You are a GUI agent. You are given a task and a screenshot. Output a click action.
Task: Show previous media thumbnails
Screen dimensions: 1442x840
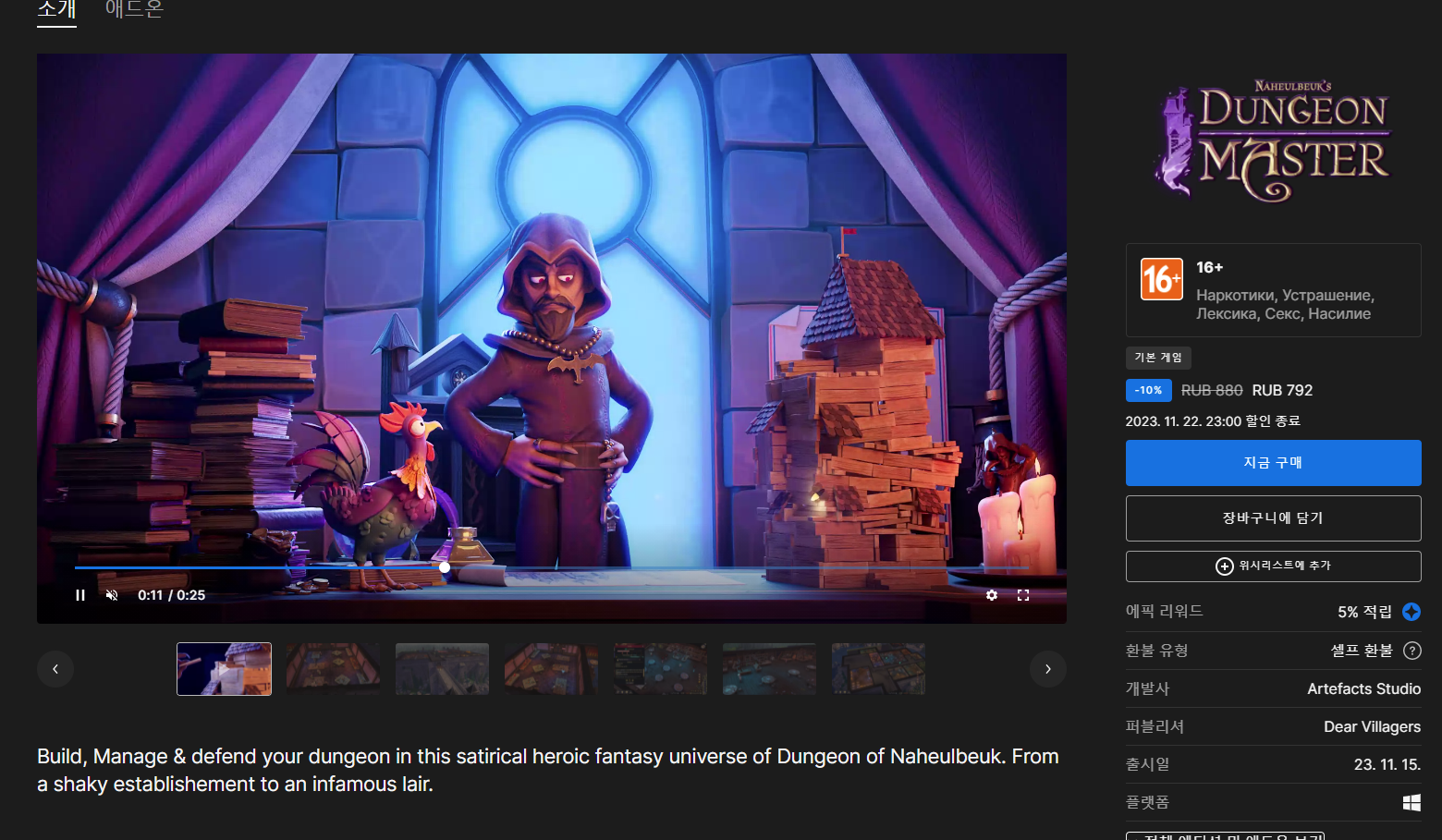point(55,669)
